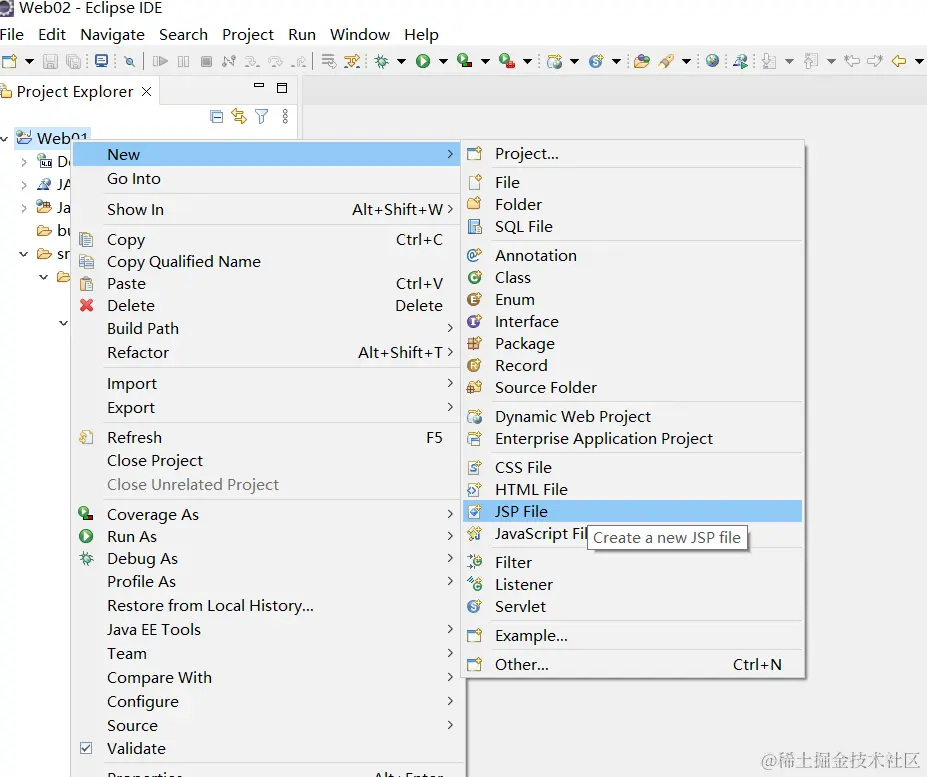Select Run As in the context menu
The height and width of the screenshot is (777, 927).
tap(267, 536)
